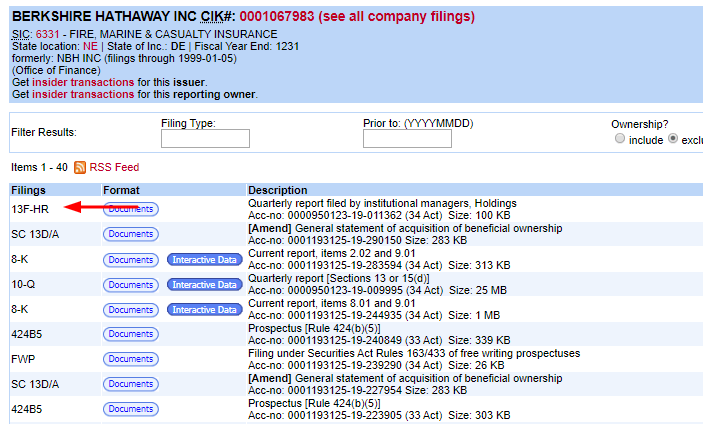Focus the Prior to date input field
This screenshot has height=424, width=703.
(x=407, y=138)
